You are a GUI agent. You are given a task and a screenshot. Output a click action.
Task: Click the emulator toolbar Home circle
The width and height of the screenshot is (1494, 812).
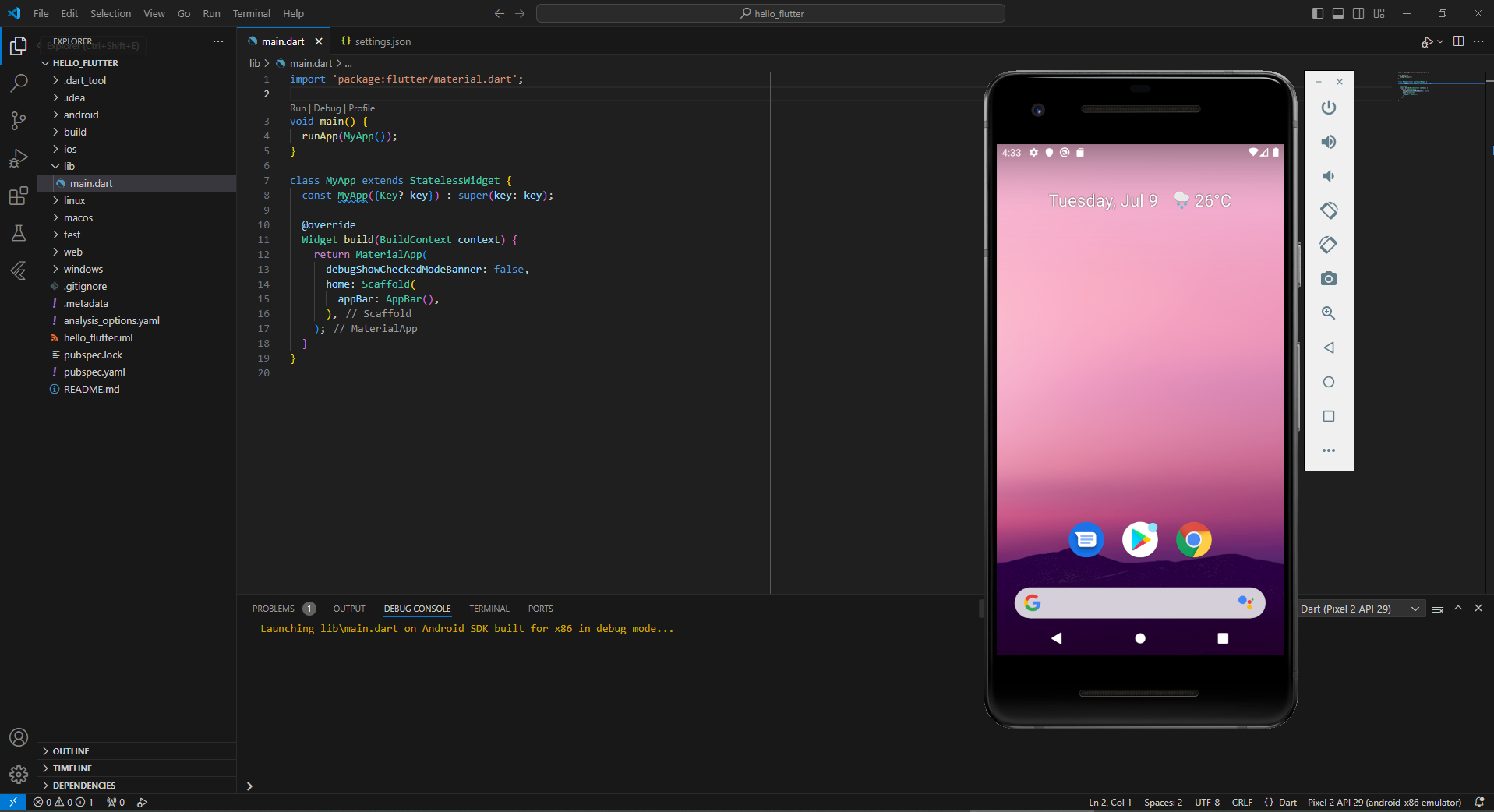click(x=1329, y=382)
